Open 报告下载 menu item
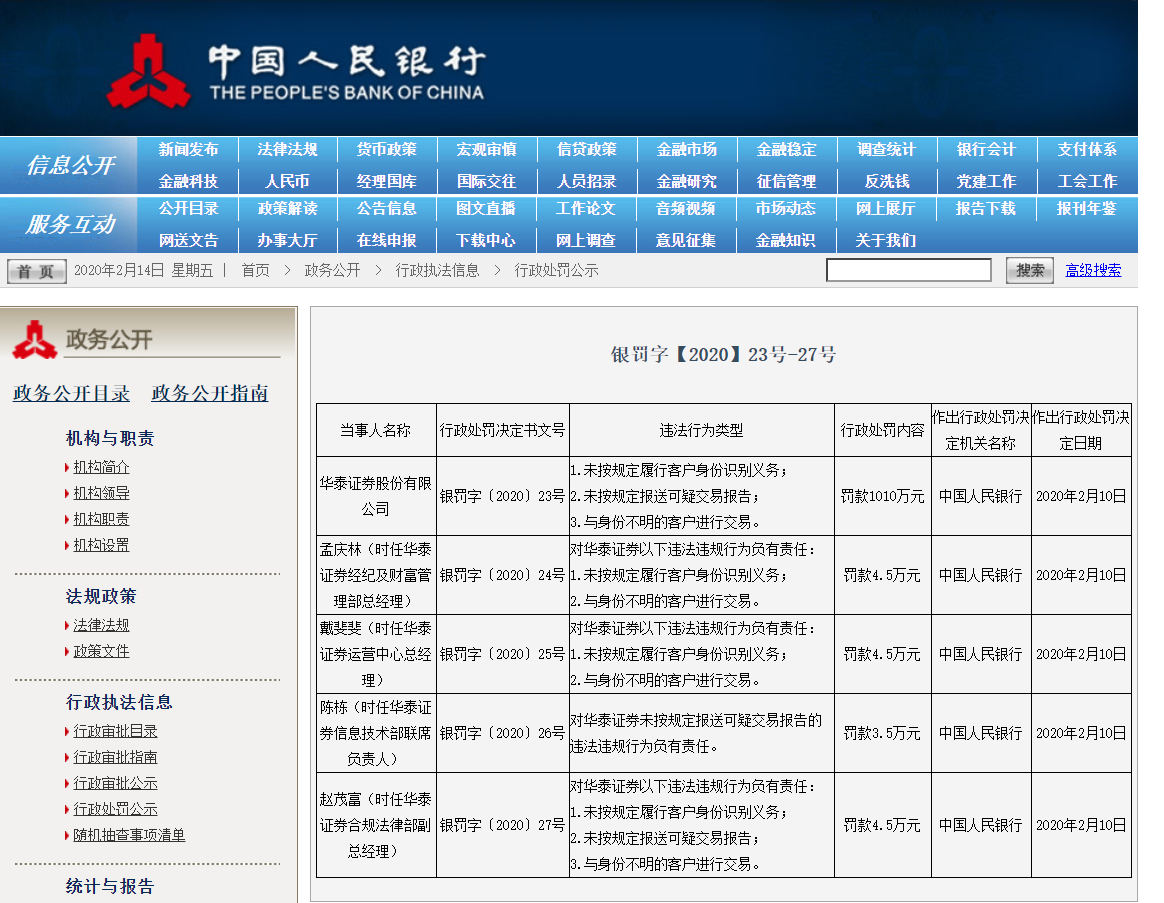This screenshot has width=1164, height=903. [x=986, y=209]
